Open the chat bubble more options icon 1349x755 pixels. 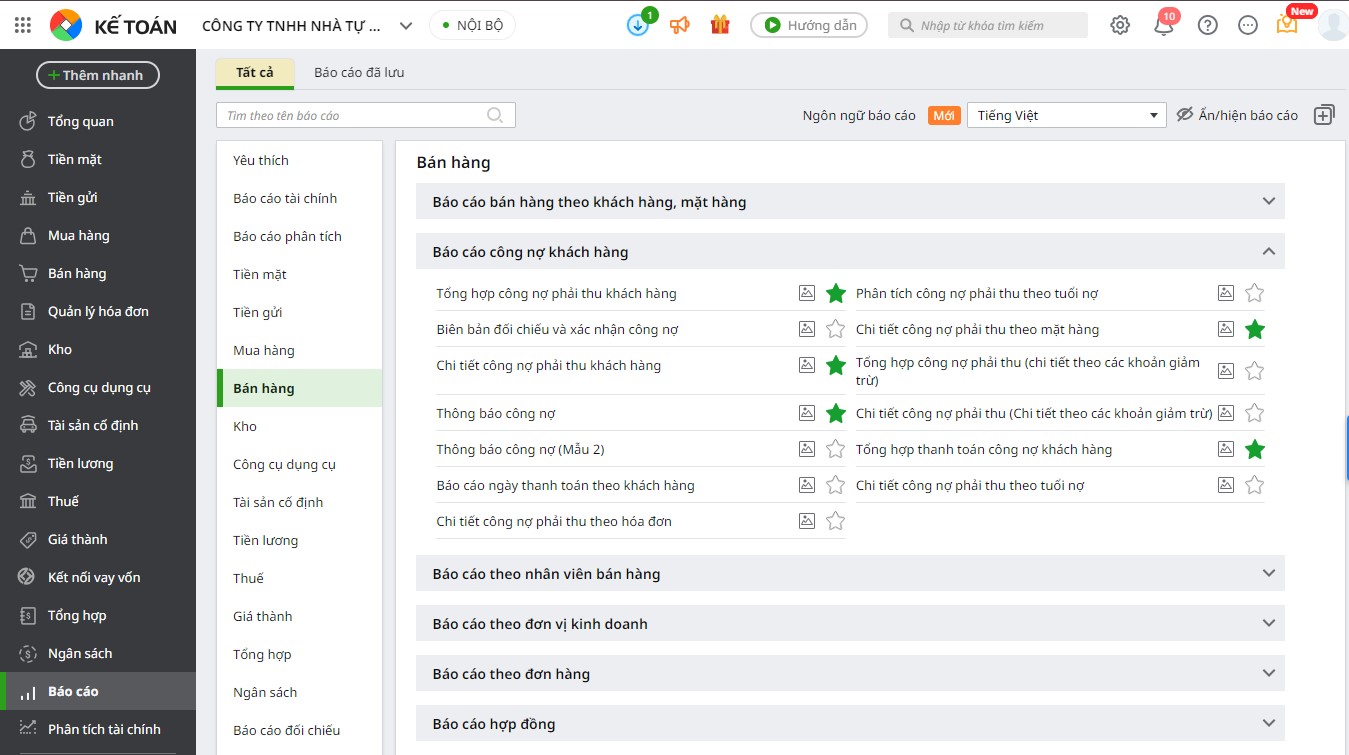(x=1248, y=25)
